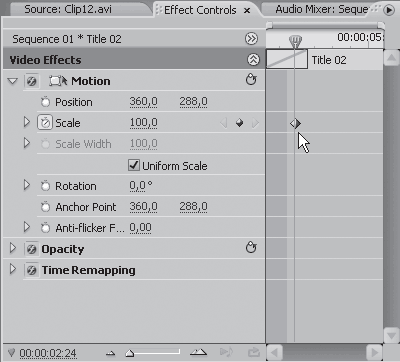Click the Motion transform icon
400x362 pixels.
[x=58, y=81]
